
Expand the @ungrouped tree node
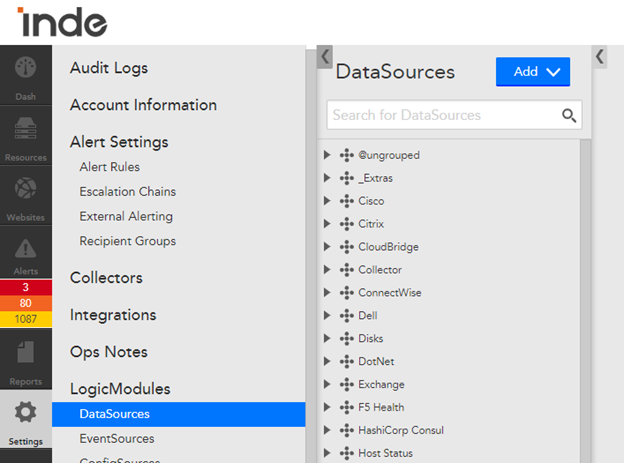[x=327, y=155]
